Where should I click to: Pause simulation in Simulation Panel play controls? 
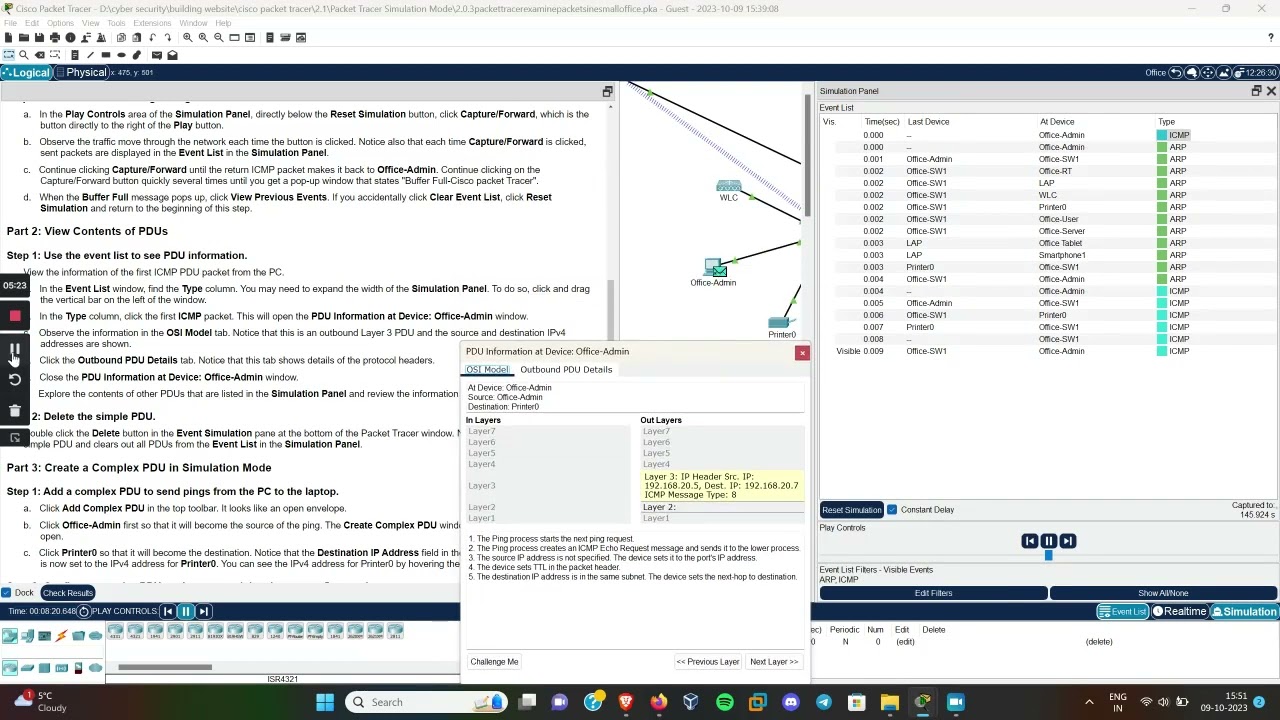tap(1048, 541)
